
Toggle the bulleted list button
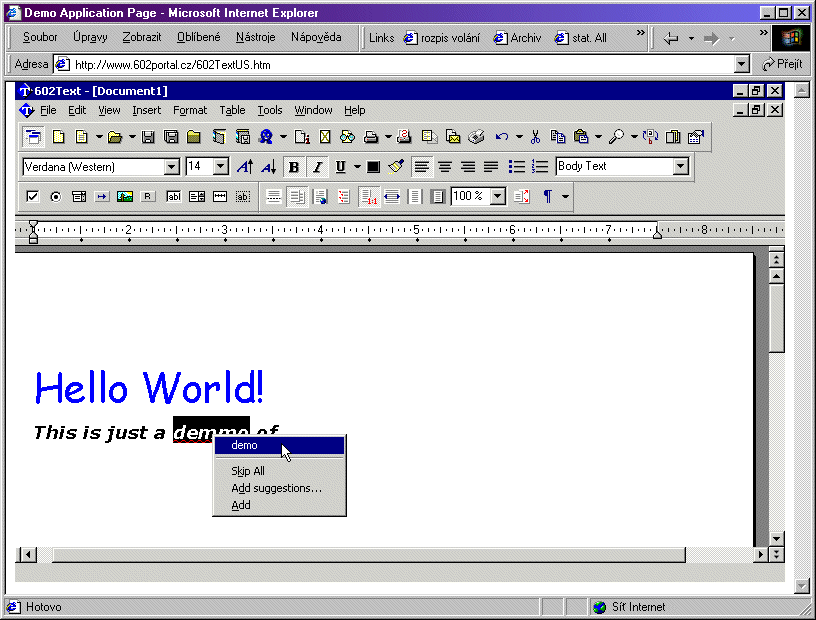(x=516, y=167)
